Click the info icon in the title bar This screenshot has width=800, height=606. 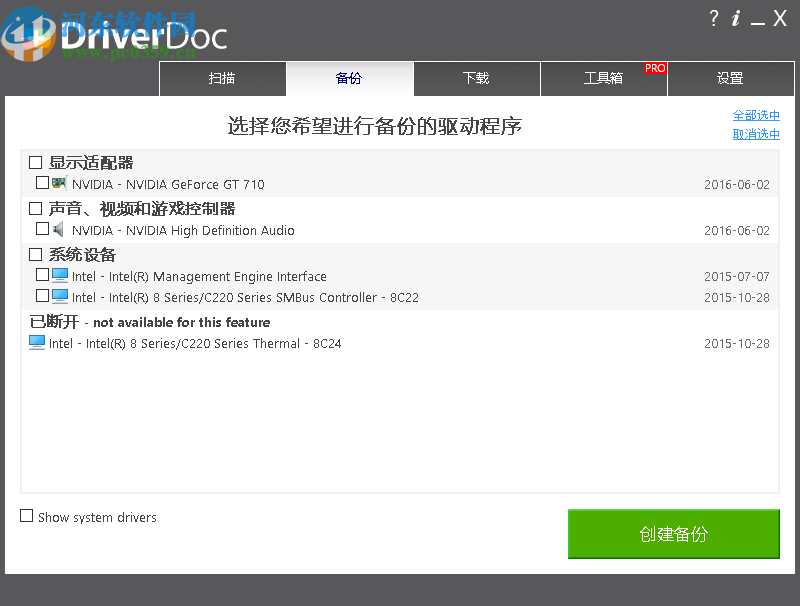(x=737, y=18)
